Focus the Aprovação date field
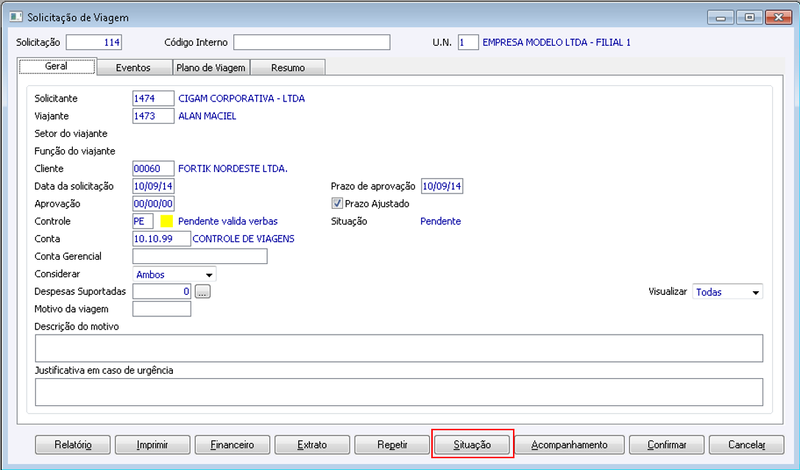 click(x=153, y=204)
